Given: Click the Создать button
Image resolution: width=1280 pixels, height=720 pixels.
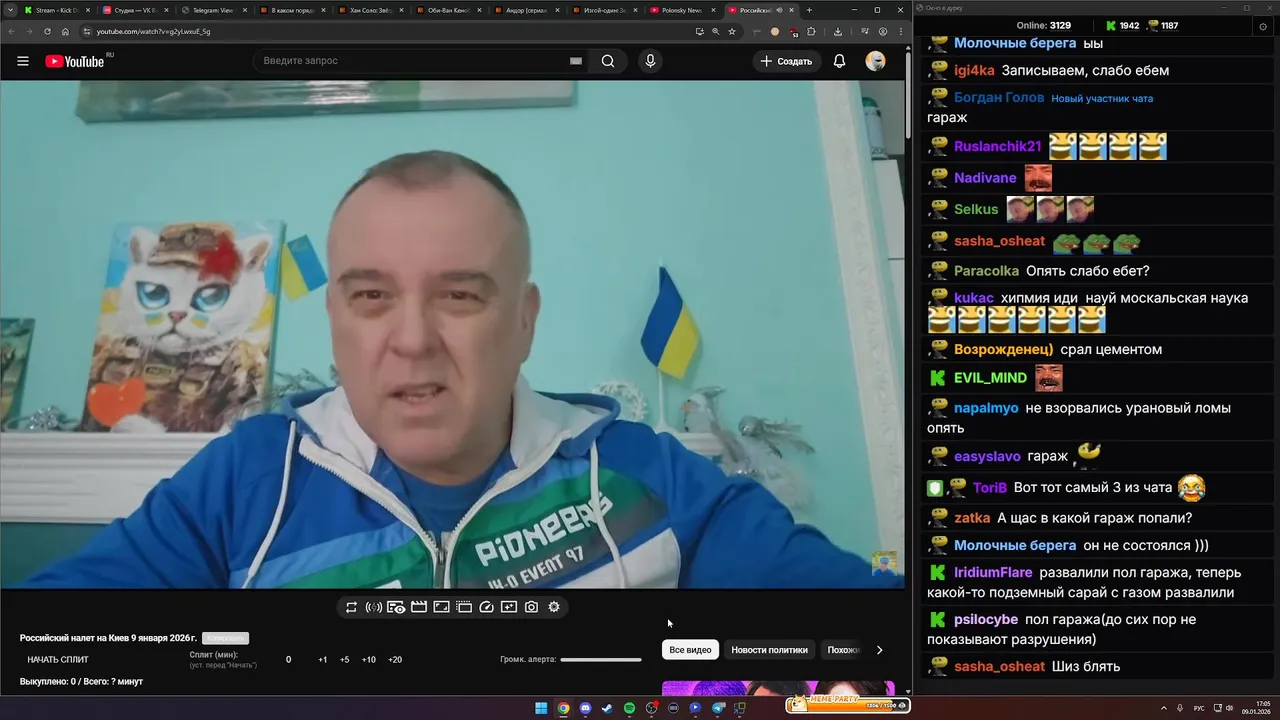Looking at the screenshot, I should tap(787, 61).
